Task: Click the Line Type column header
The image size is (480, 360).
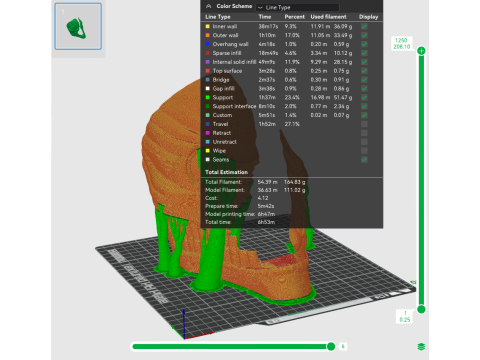Action: [x=218, y=17]
